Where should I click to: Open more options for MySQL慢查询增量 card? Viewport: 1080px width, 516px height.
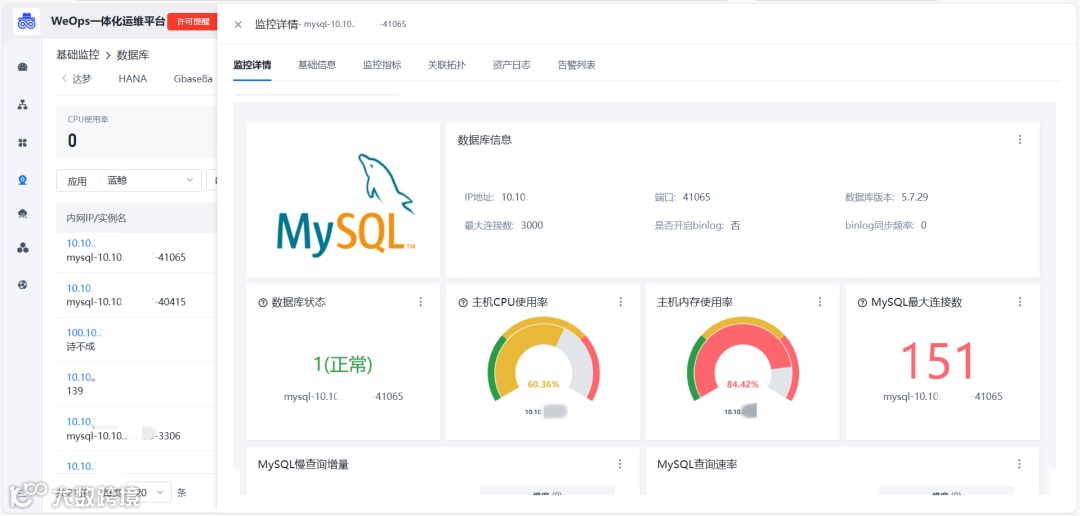[621, 464]
